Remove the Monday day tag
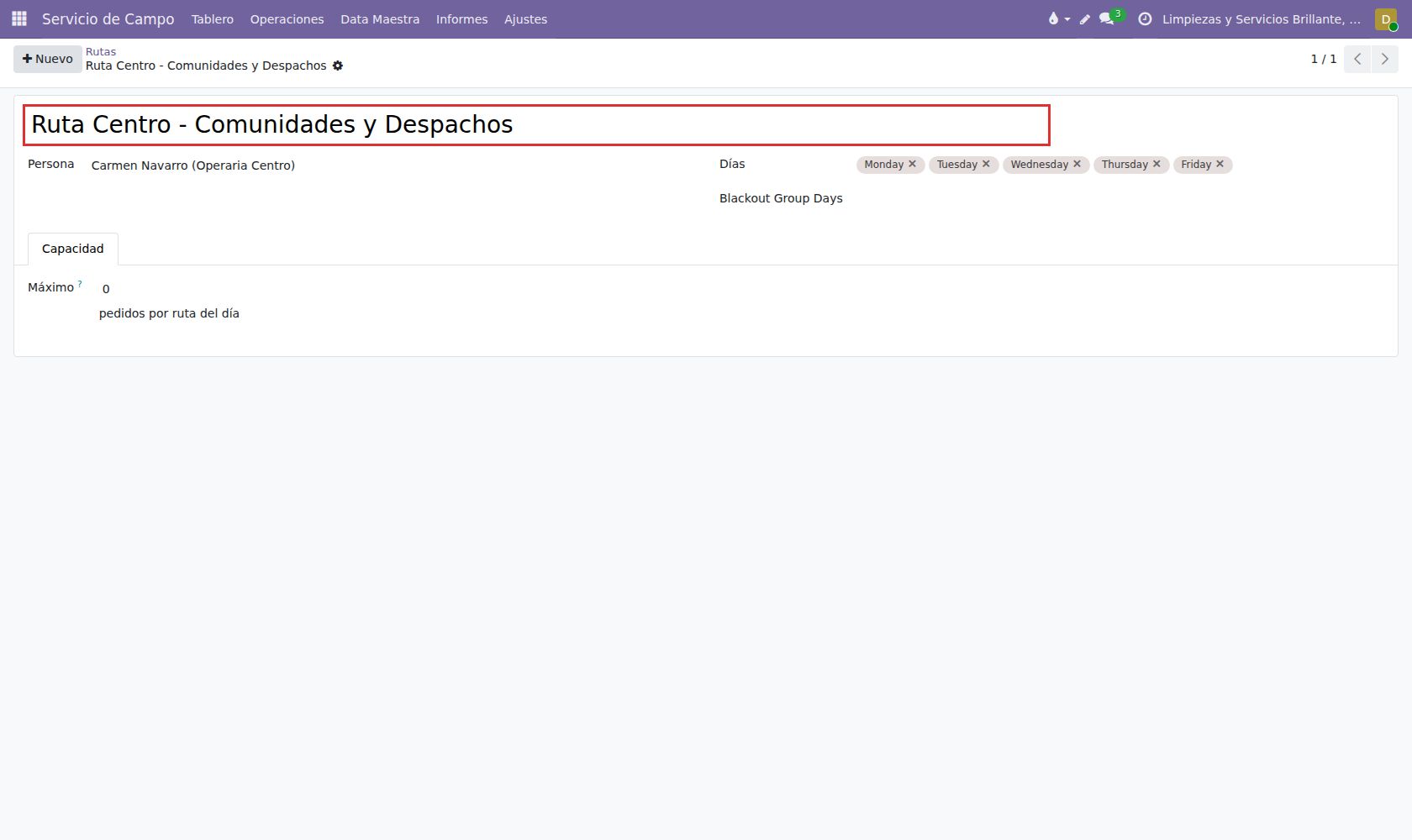This screenshot has width=1412, height=840. (912, 164)
